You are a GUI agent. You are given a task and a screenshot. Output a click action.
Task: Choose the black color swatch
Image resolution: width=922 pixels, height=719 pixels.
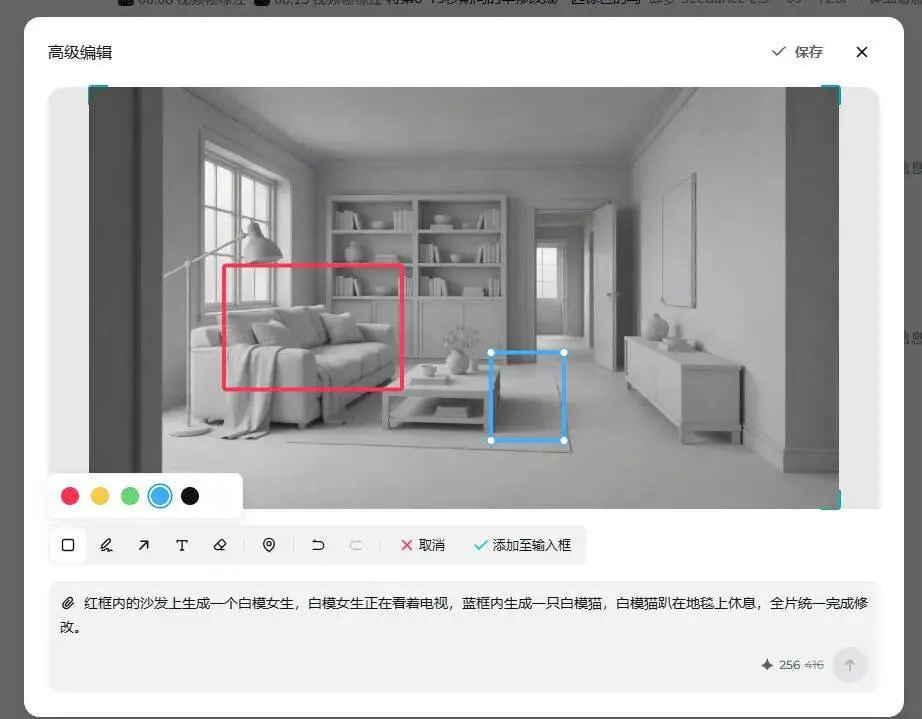(190, 496)
